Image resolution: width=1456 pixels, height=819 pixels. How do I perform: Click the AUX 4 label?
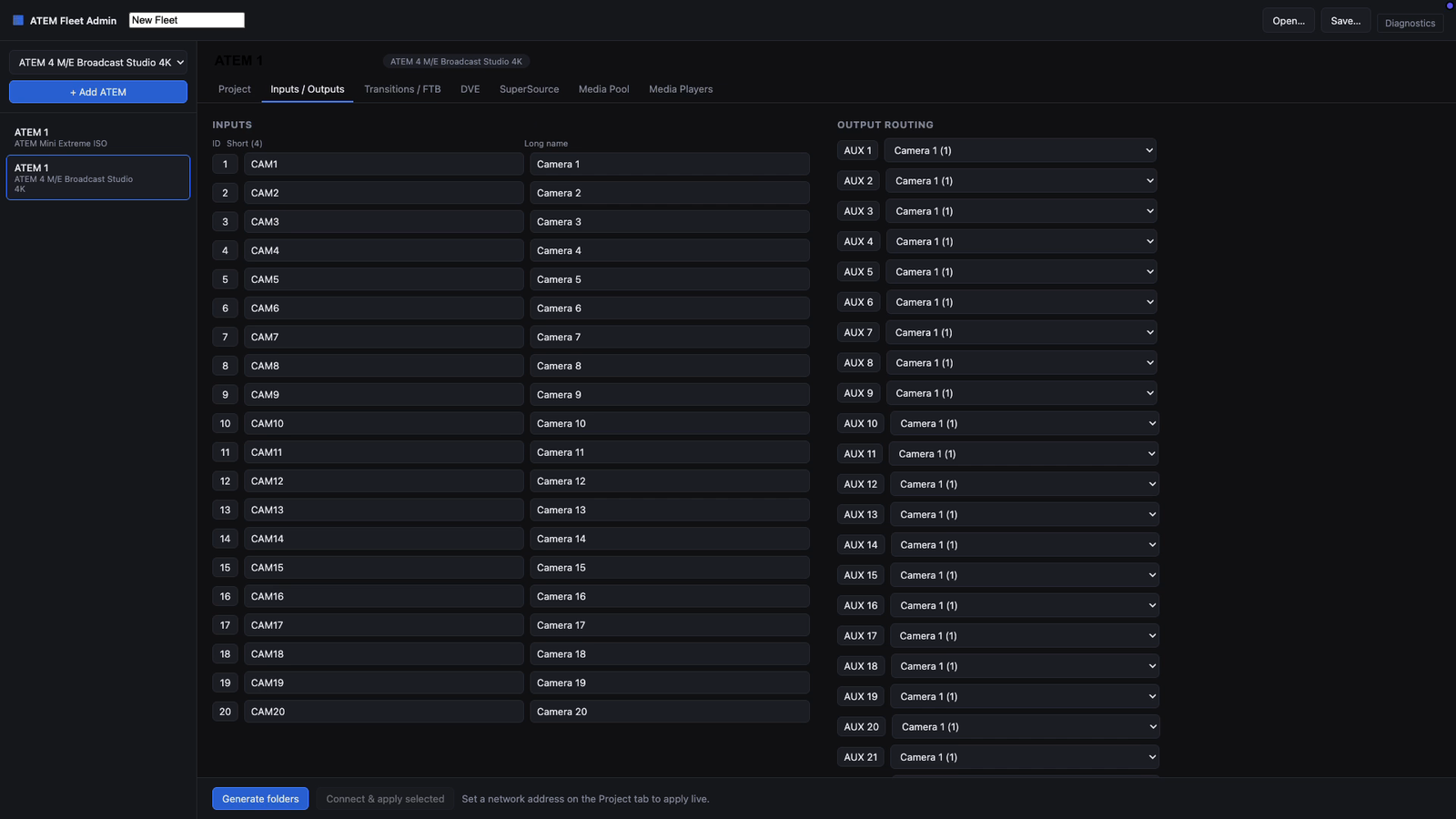(x=858, y=242)
